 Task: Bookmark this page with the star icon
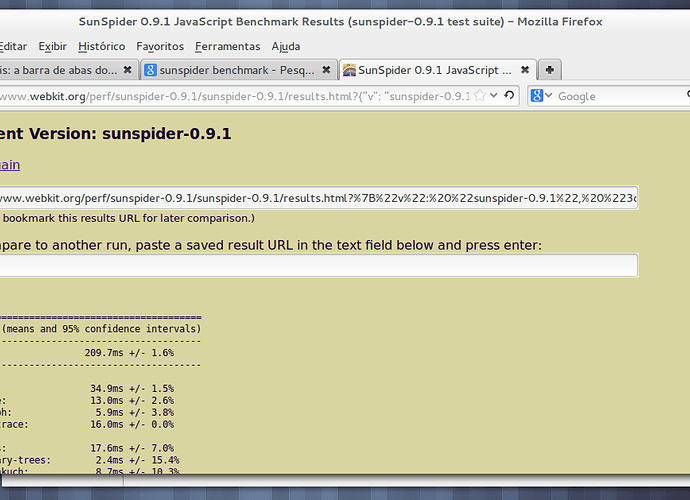(x=480, y=96)
